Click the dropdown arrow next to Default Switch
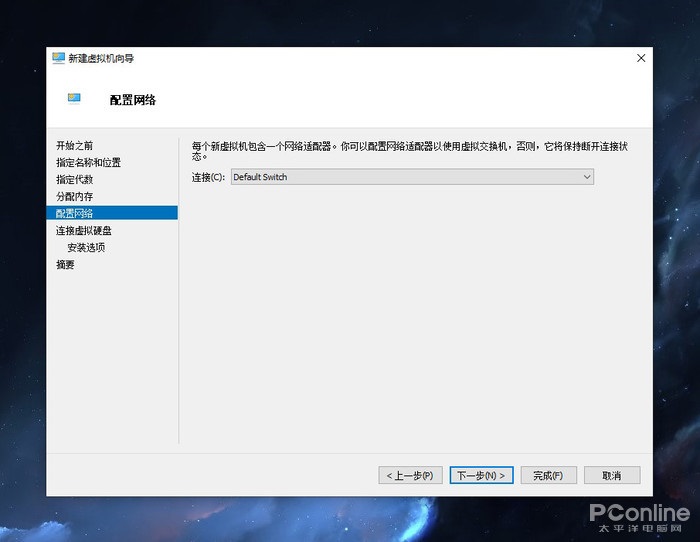Image resolution: width=700 pixels, height=542 pixels. pyautogui.click(x=587, y=177)
